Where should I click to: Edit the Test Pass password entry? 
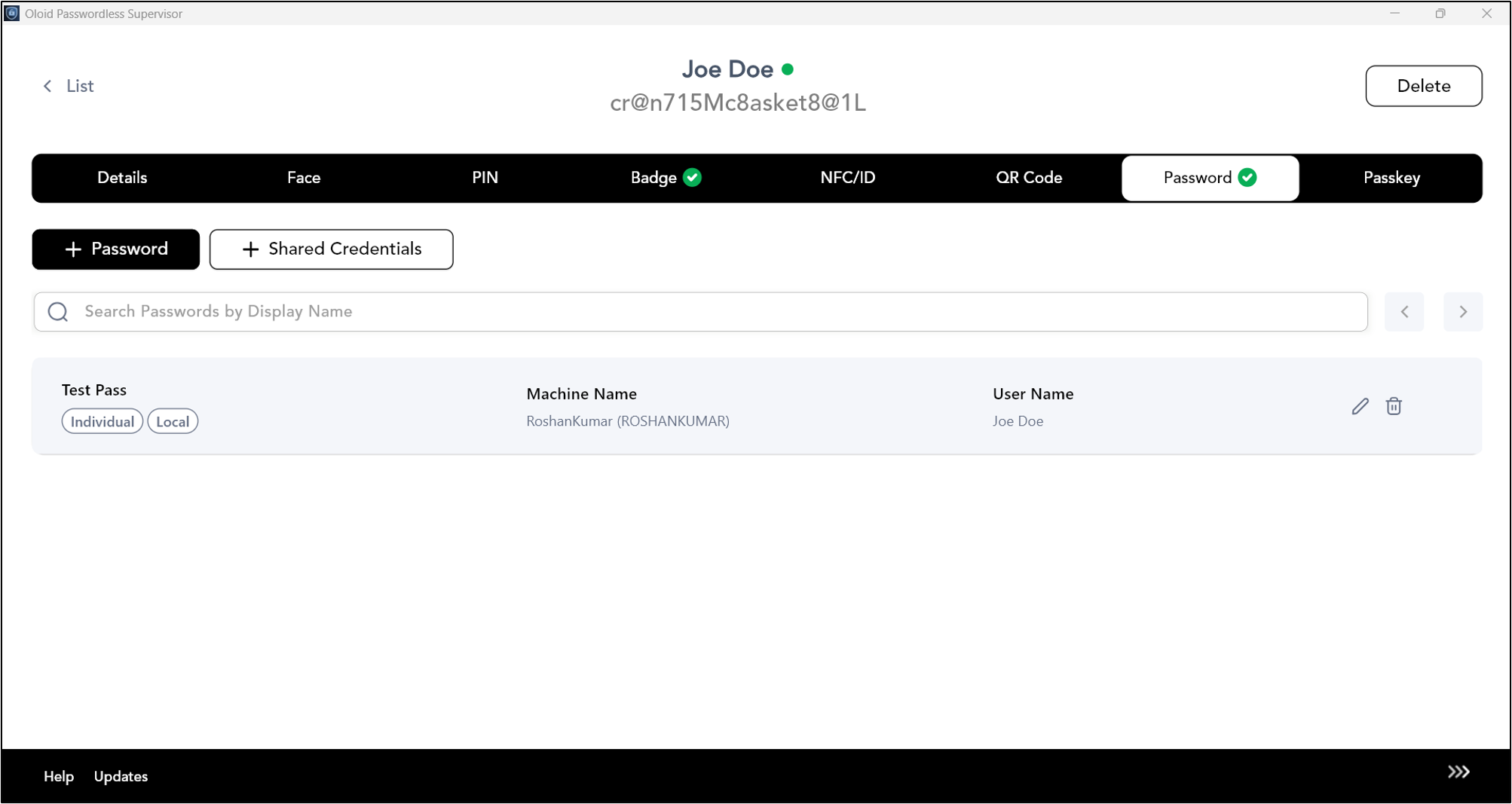point(1360,406)
